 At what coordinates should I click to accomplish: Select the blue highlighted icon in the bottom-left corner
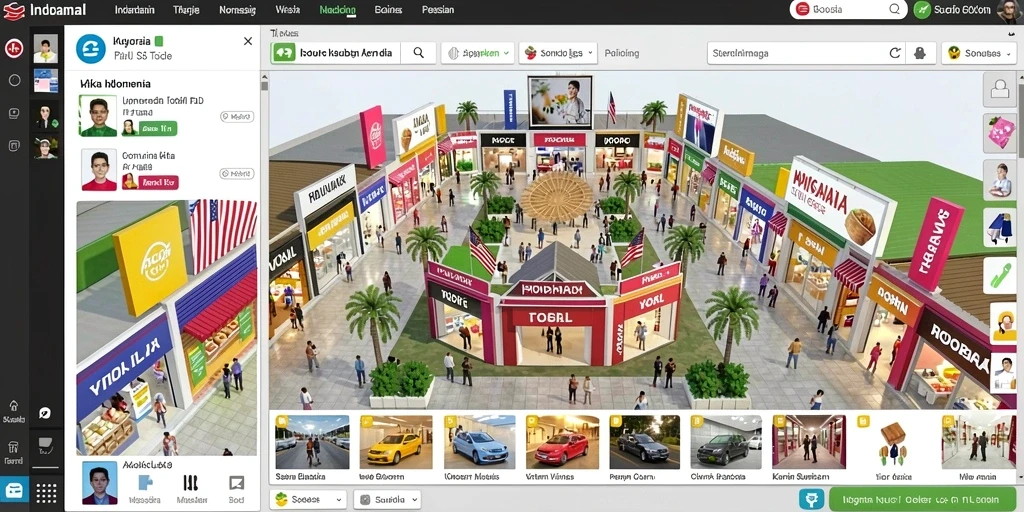14,489
